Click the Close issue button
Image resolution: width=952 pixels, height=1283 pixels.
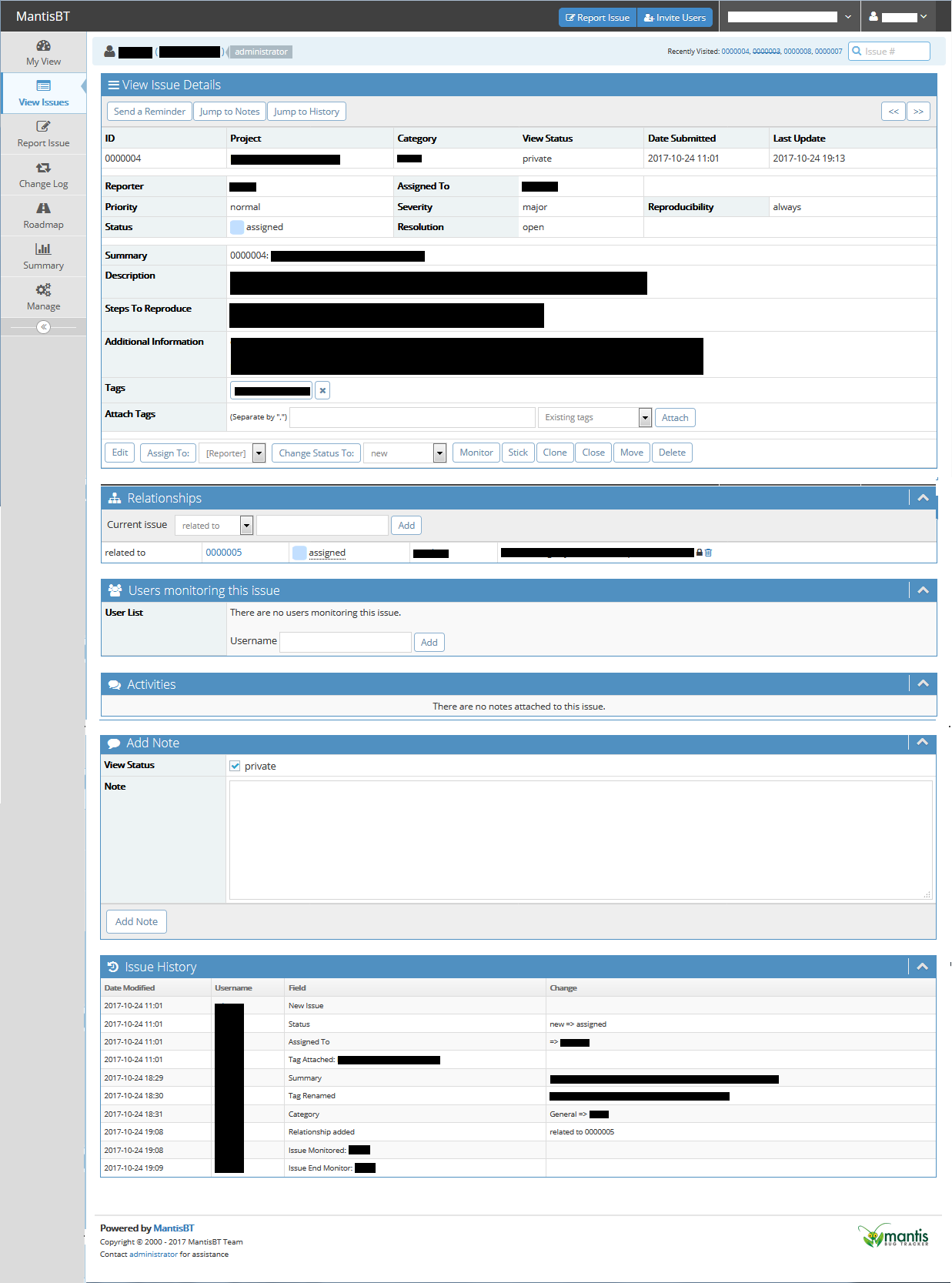pyautogui.click(x=593, y=453)
